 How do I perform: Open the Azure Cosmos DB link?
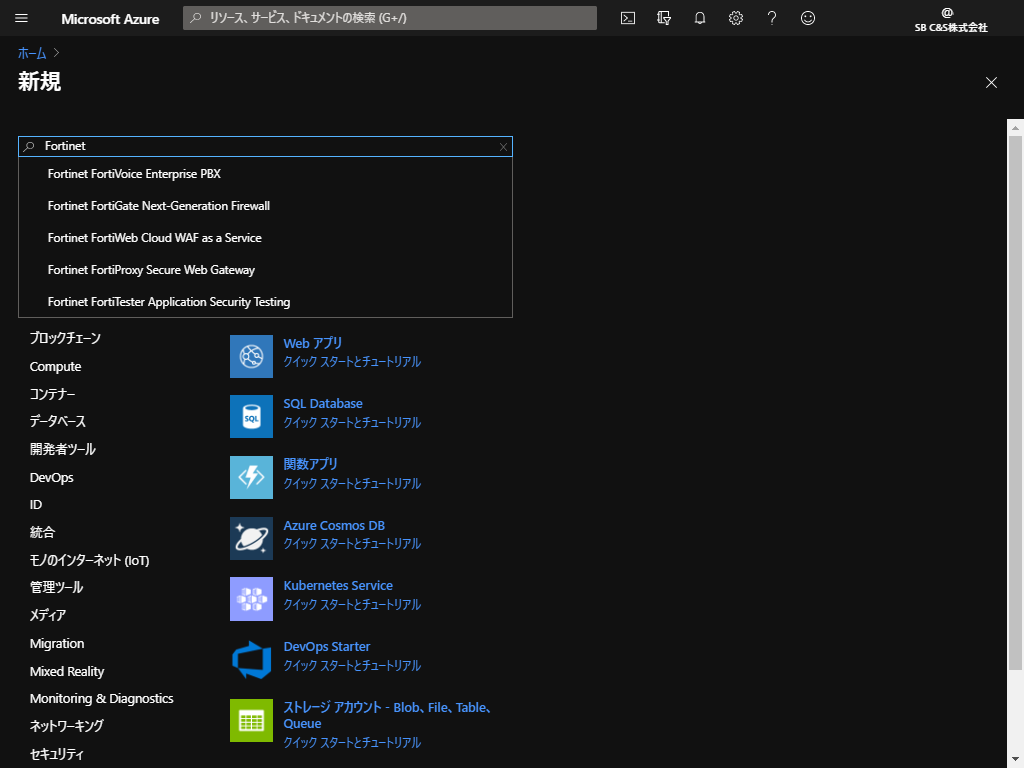pyautogui.click(x=334, y=526)
